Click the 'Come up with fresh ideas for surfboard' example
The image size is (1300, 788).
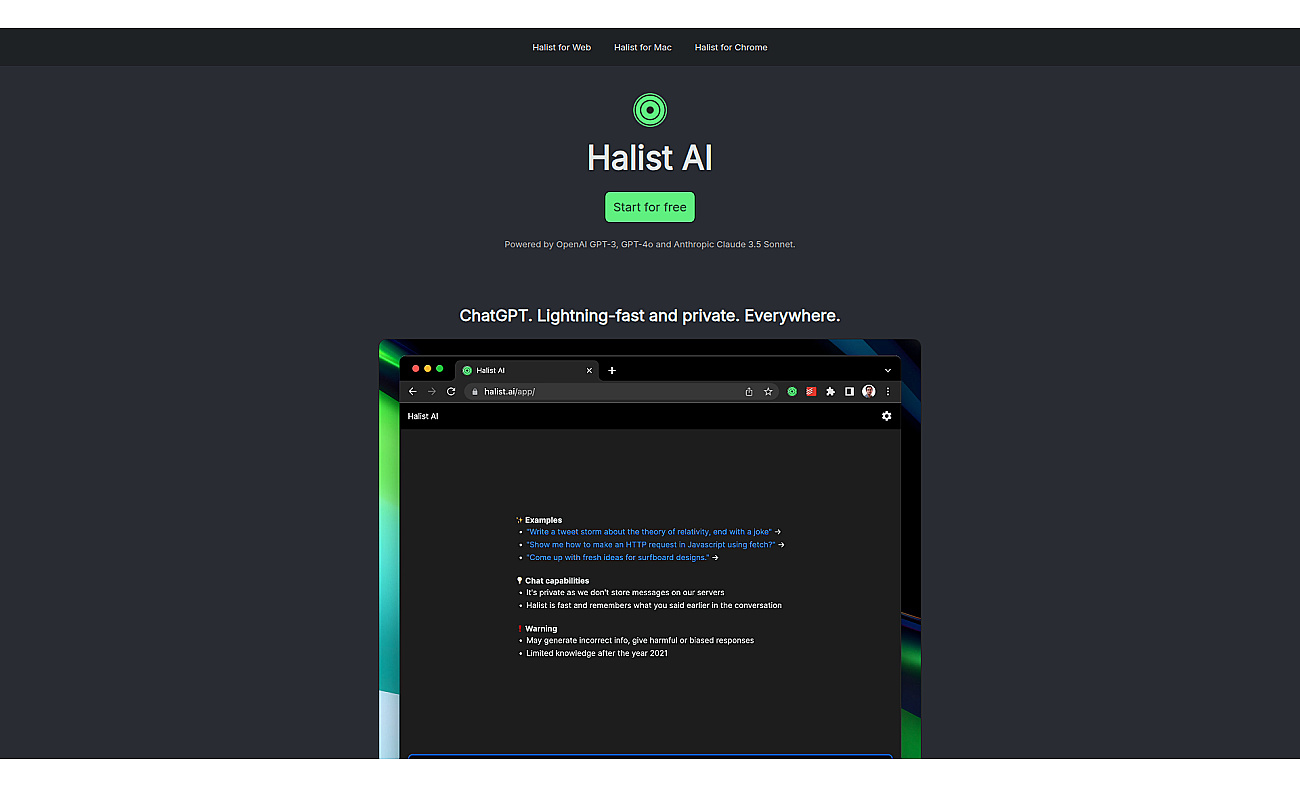tap(618, 557)
